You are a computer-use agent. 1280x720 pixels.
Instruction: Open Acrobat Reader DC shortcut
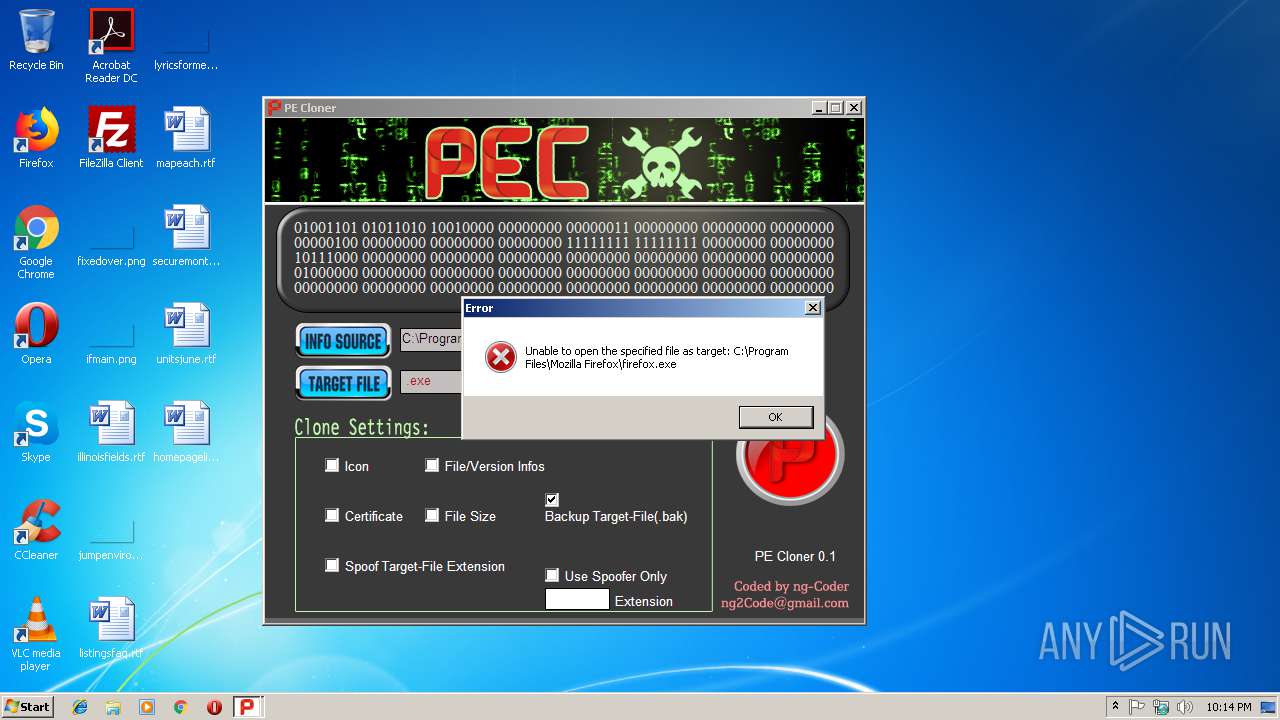pyautogui.click(x=111, y=45)
